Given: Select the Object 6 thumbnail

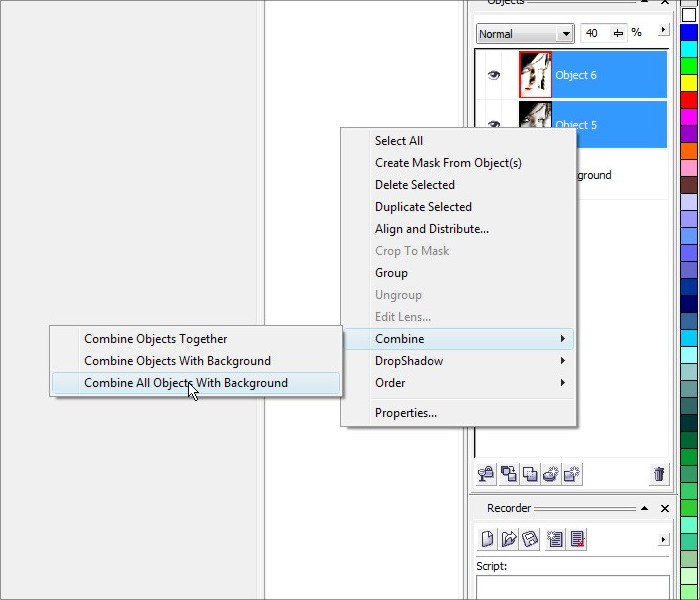Looking at the screenshot, I should (x=535, y=75).
